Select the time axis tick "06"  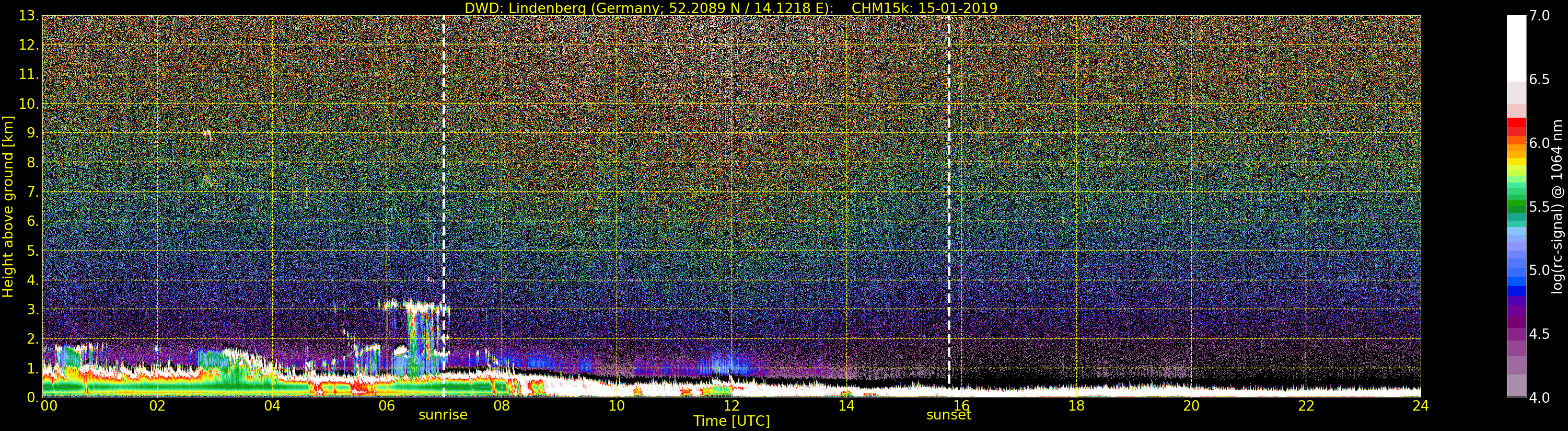[387, 406]
